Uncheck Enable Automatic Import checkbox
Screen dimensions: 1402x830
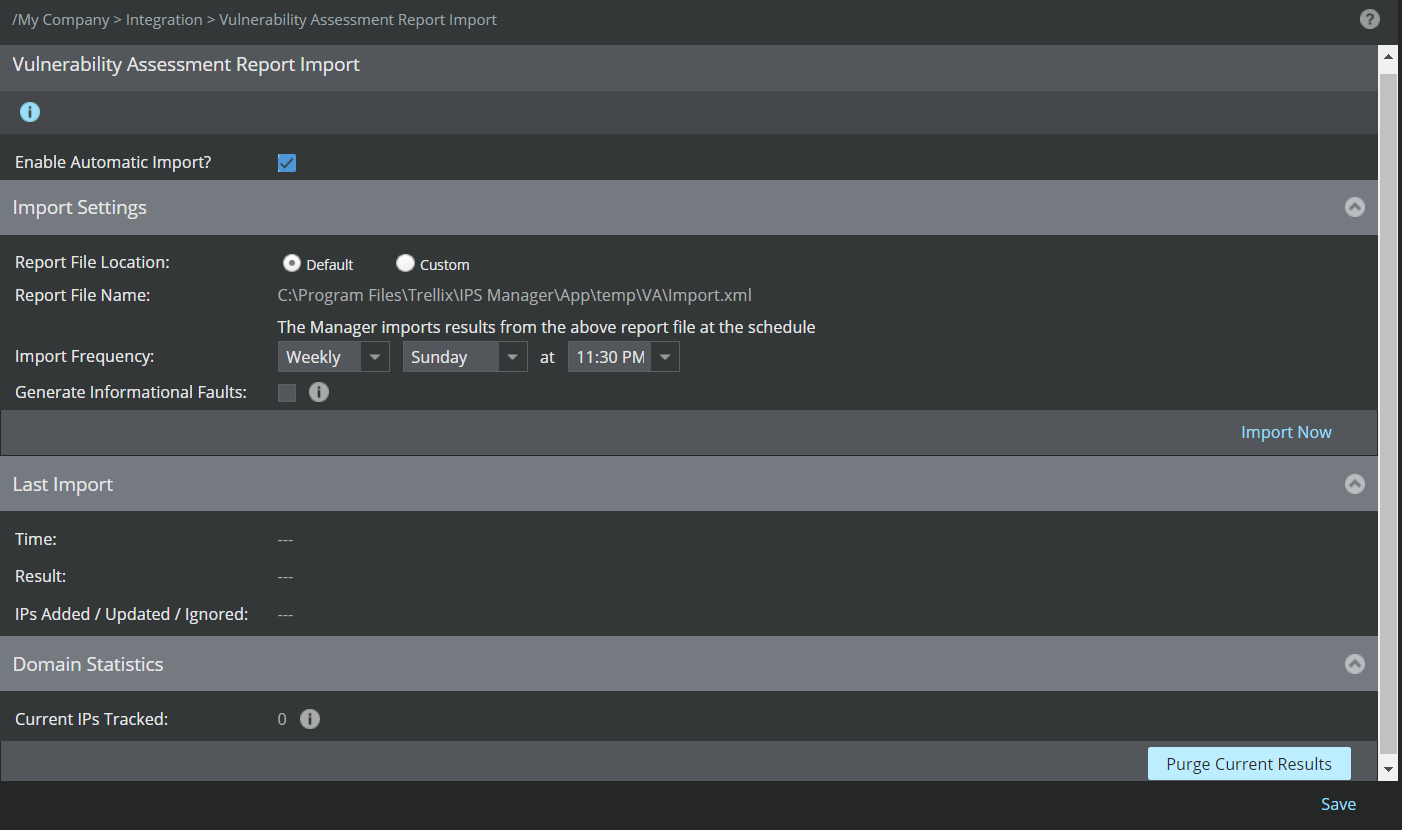click(x=287, y=163)
